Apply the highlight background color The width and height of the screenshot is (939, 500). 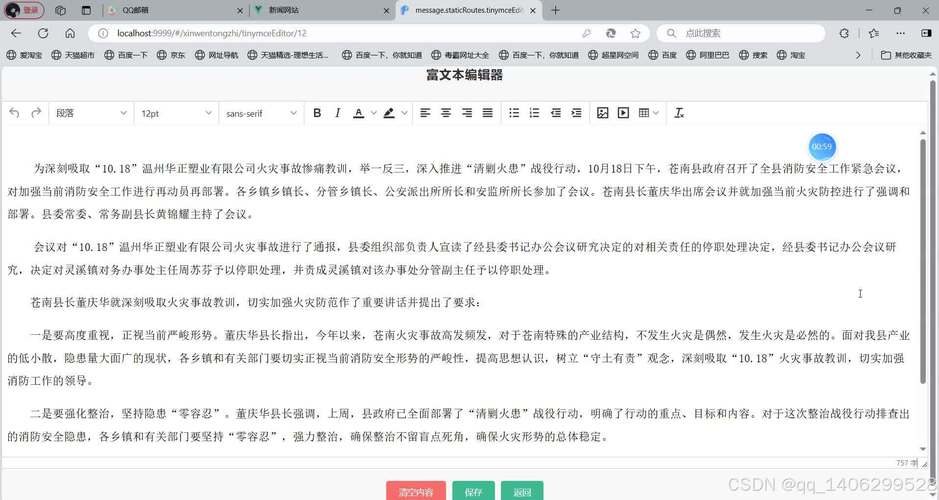click(x=389, y=113)
